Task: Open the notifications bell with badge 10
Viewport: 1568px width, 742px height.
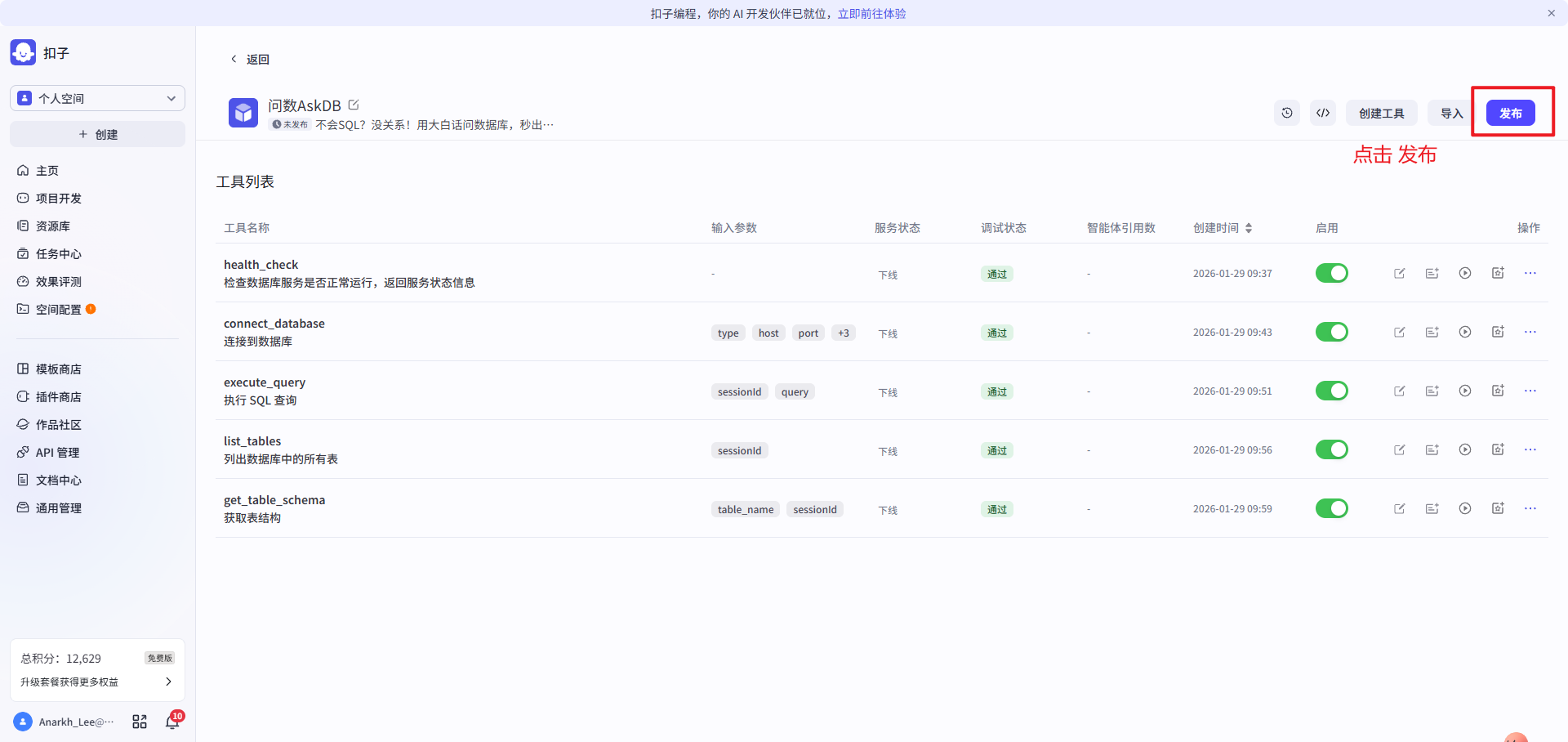Action: pyautogui.click(x=172, y=722)
